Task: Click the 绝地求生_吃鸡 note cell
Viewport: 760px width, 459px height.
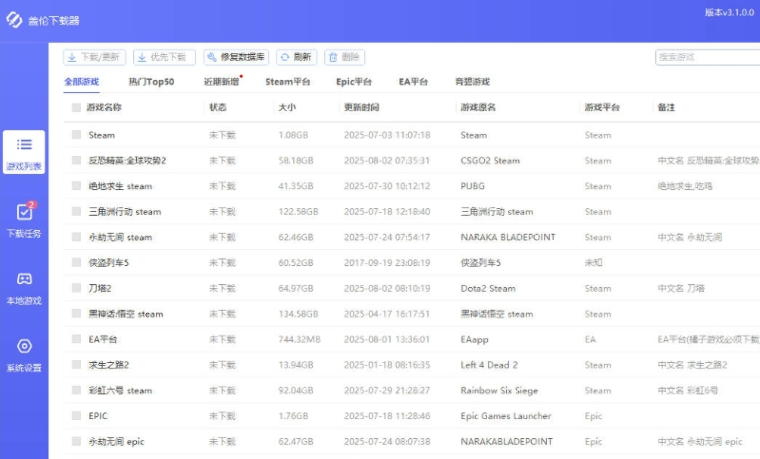Action: tap(684, 186)
